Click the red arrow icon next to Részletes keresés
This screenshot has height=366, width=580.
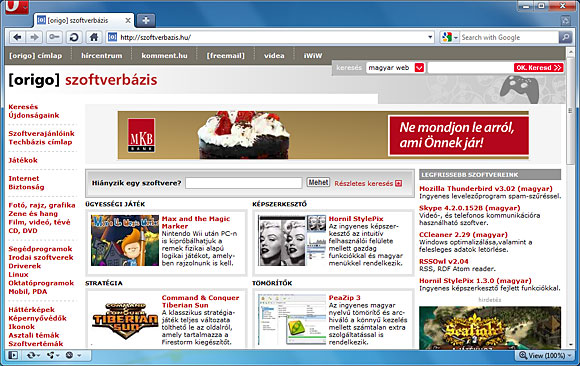(x=398, y=183)
